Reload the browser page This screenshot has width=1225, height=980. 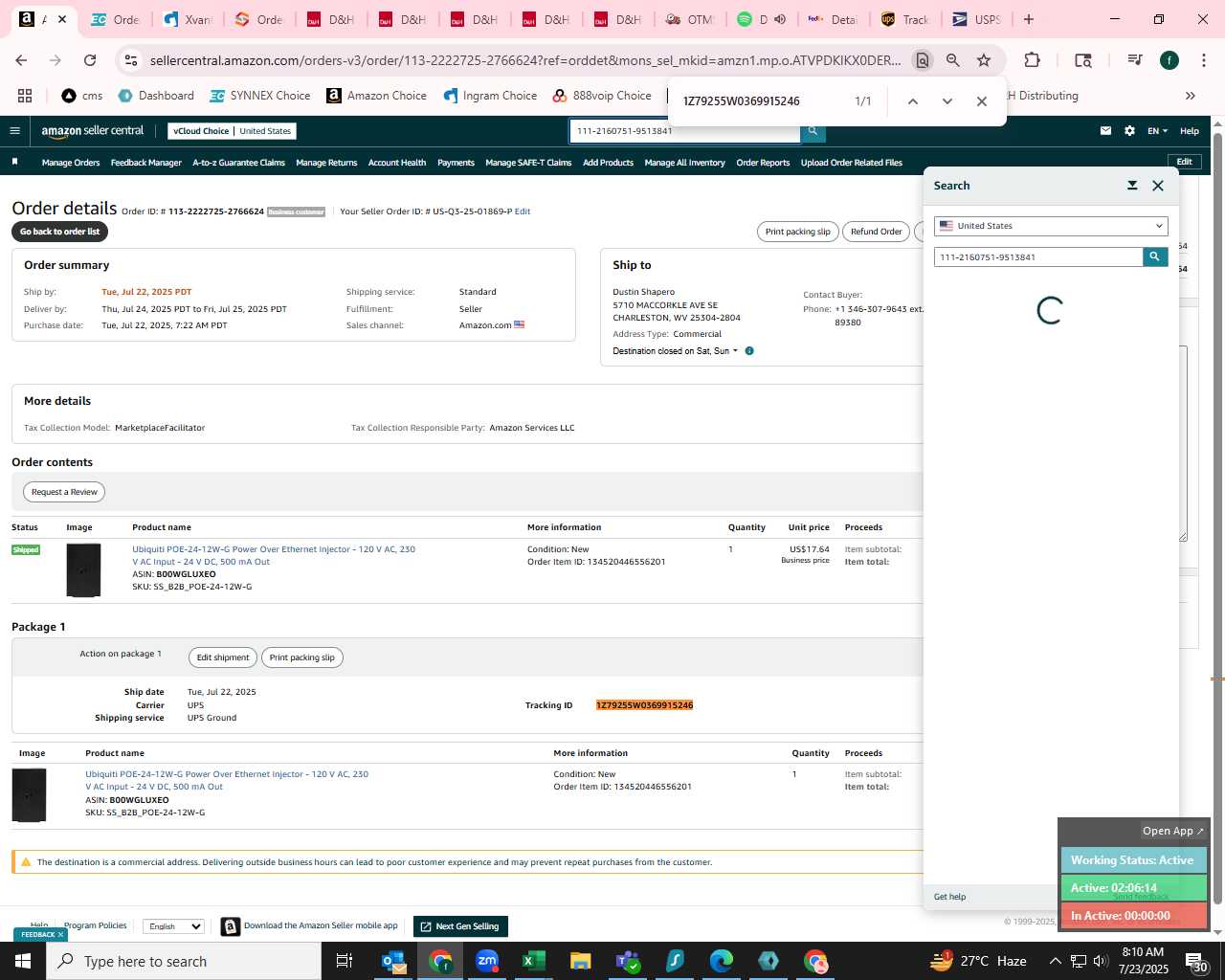(90, 60)
